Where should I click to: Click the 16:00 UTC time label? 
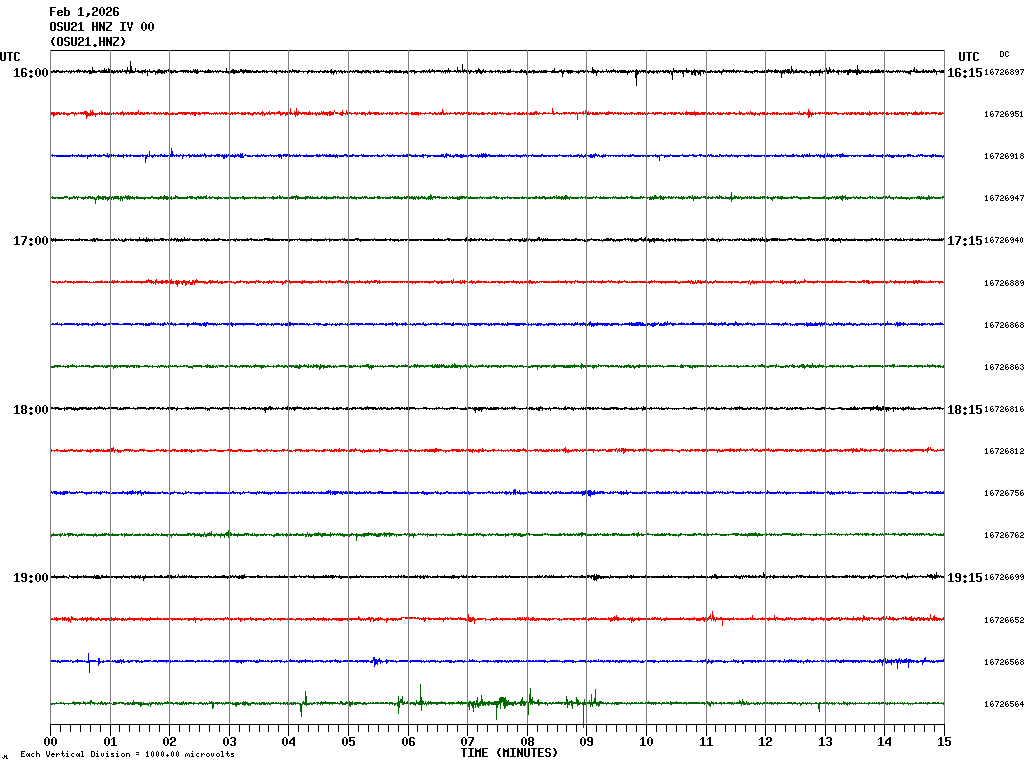click(x=30, y=73)
